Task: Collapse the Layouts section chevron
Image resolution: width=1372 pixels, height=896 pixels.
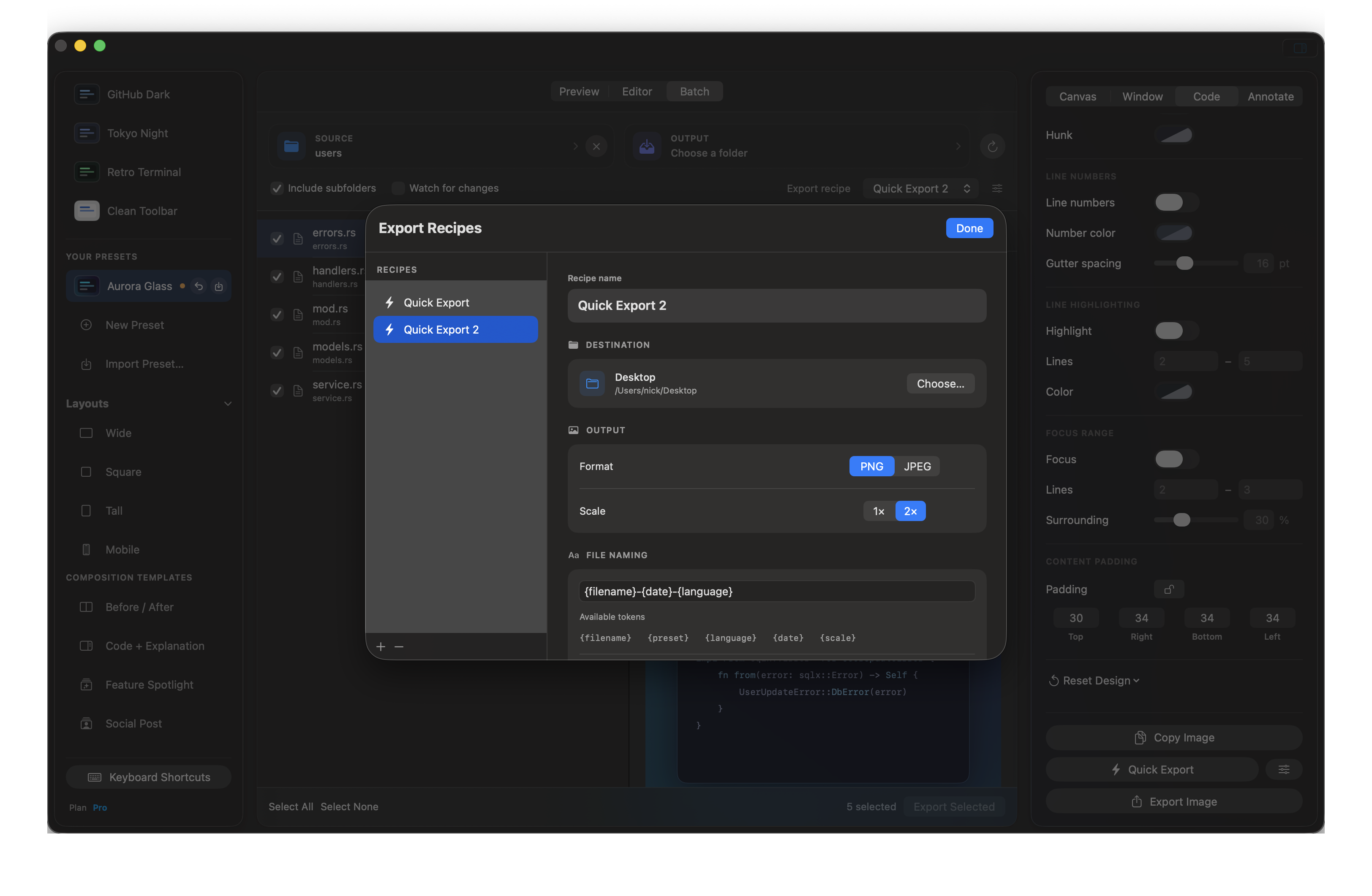Action: (228, 404)
